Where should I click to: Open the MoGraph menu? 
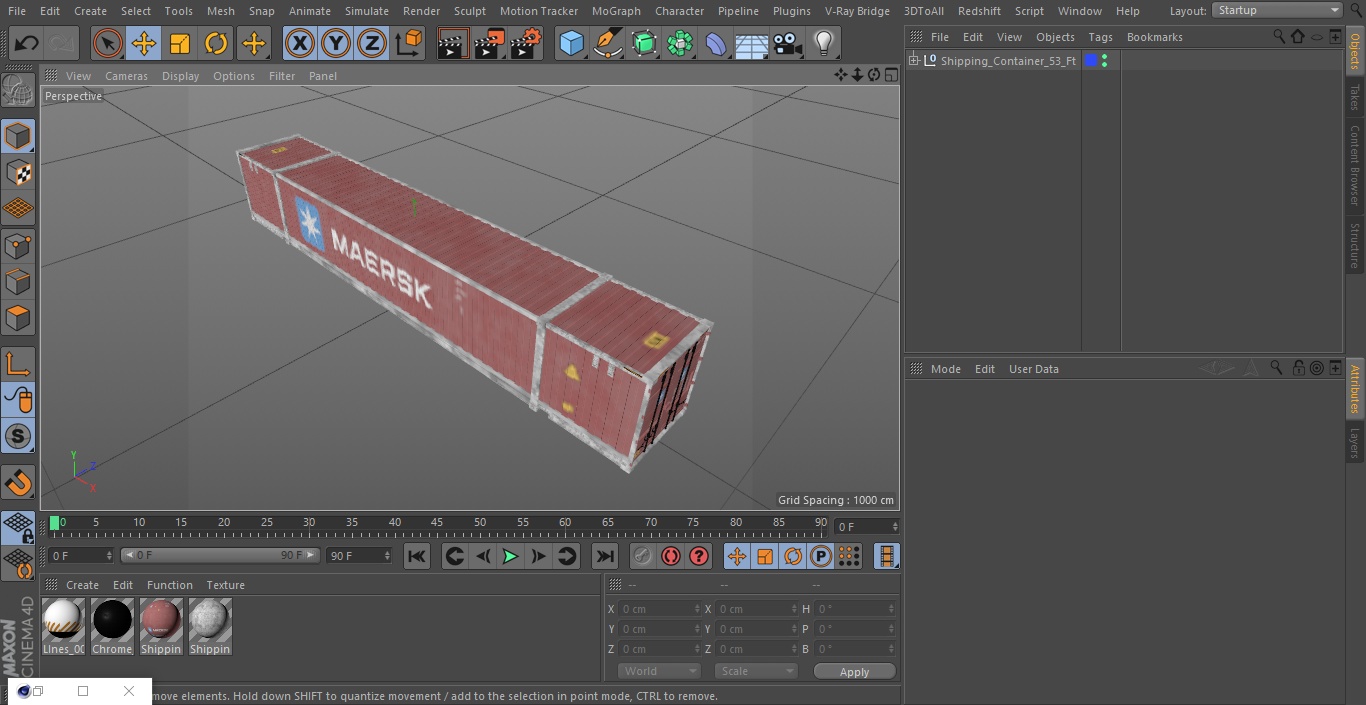coord(616,11)
